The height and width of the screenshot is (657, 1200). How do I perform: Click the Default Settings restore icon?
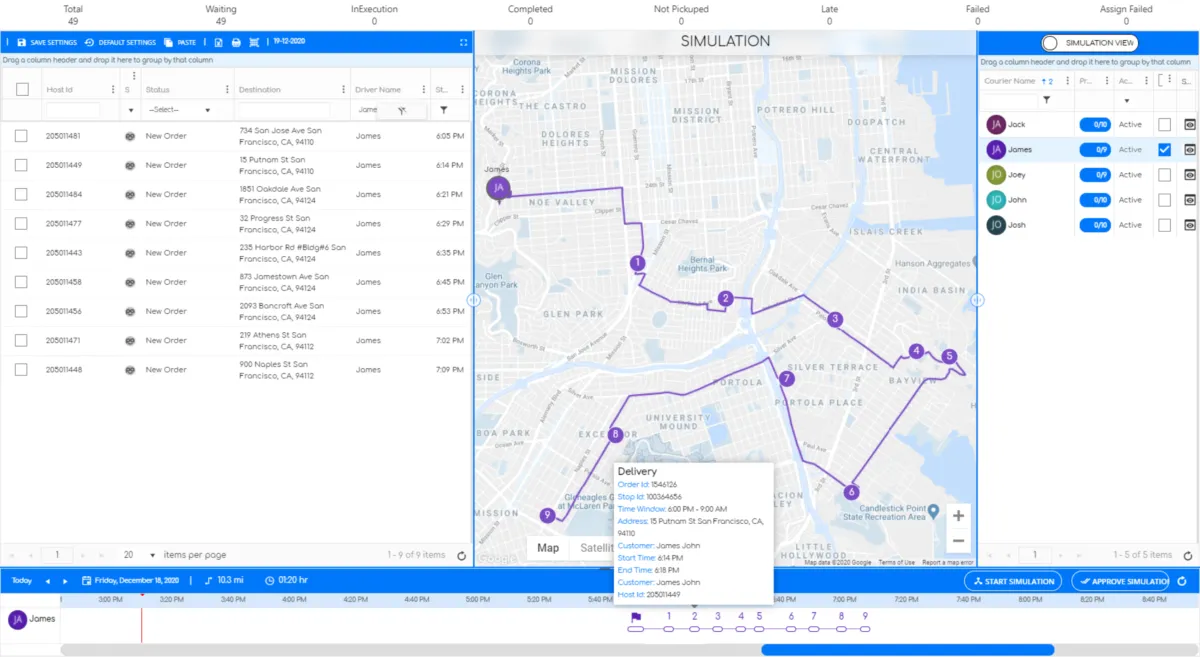pyautogui.click(x=89, y=42)
